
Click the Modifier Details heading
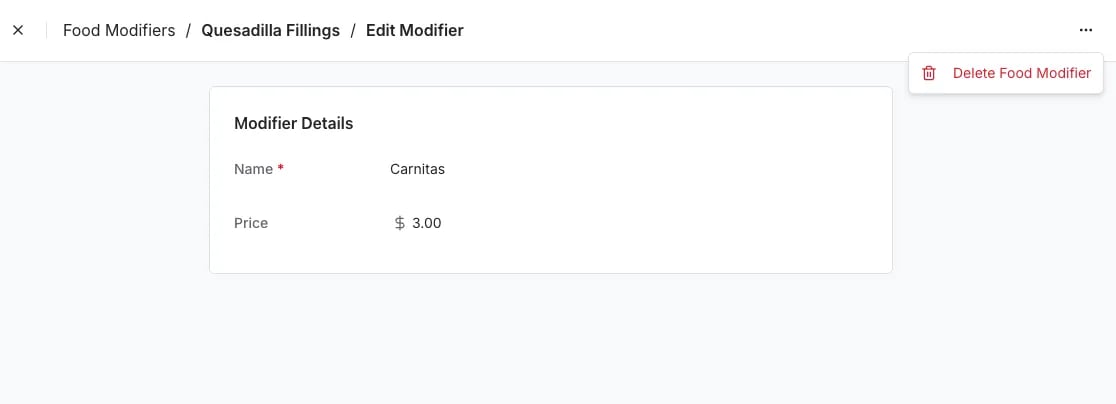[x=293, y=123]
